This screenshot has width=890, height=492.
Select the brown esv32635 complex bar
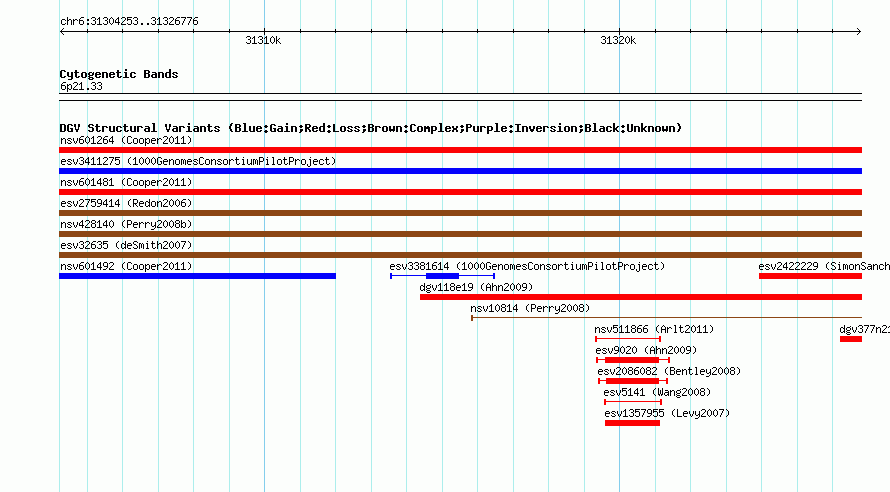click(460, 255)
